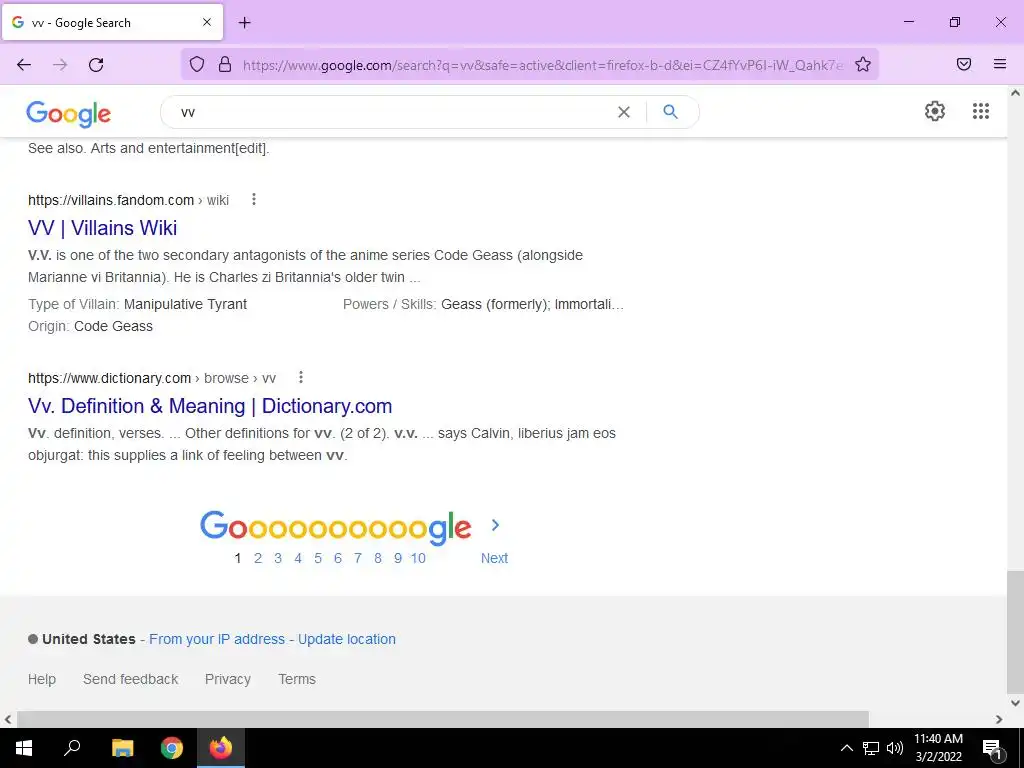Switch to the 'vv - Google Search' tab

pyautogui.click(x=112, y=22)
